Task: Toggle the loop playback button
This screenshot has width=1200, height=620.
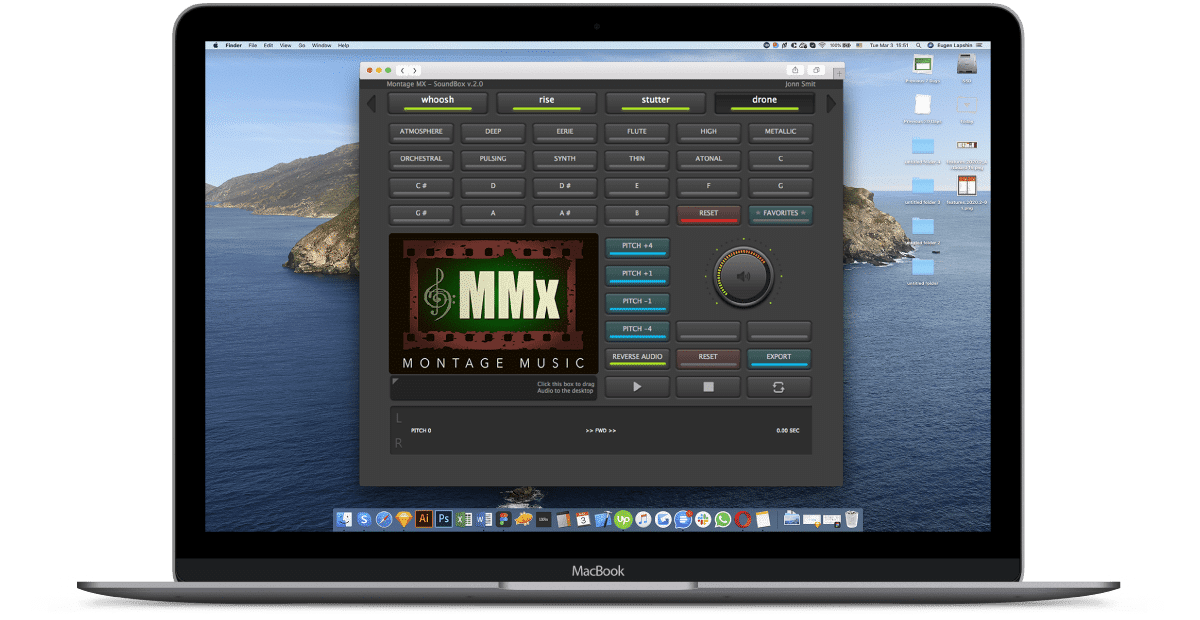Action: pos(779,387)
